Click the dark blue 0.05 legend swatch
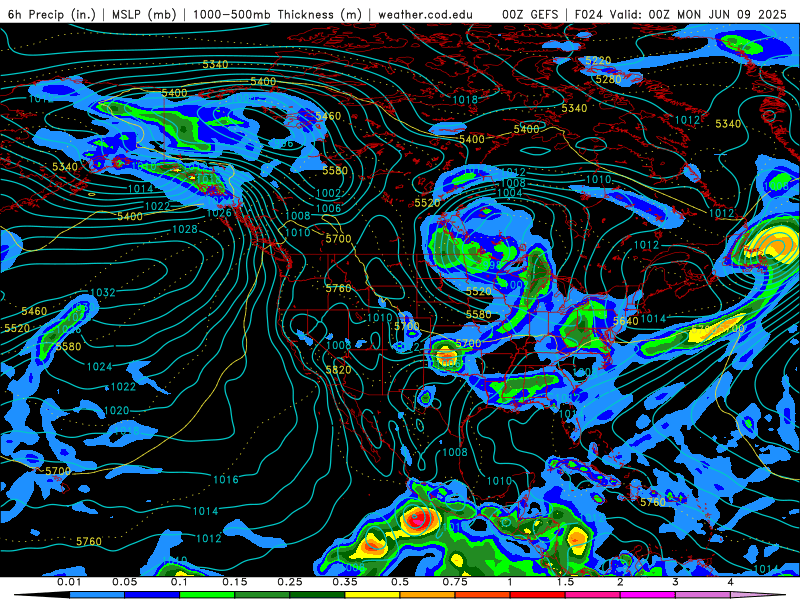Screen dimensions: 800x600 pos(152,595)
